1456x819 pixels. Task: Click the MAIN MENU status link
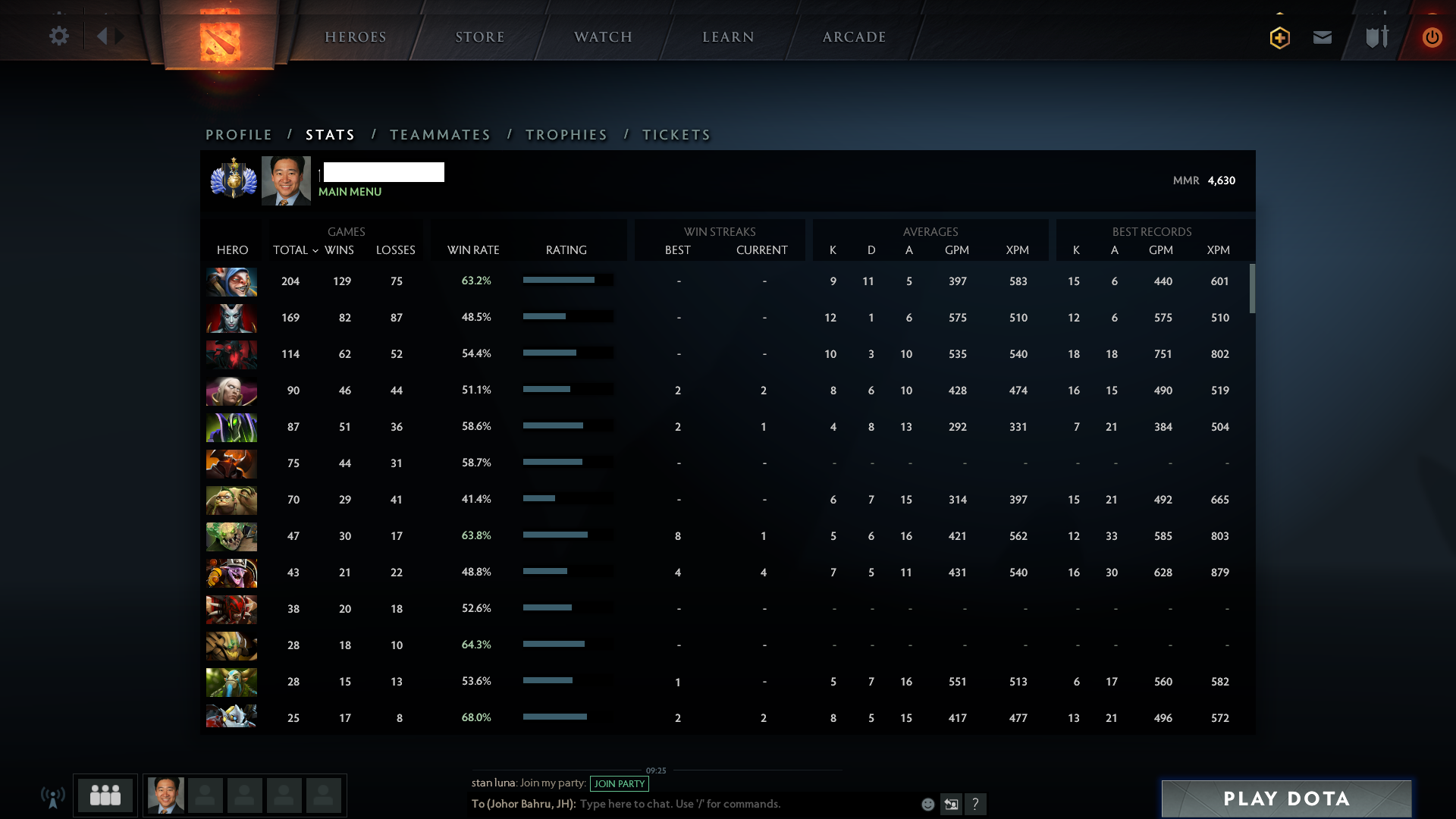350,192
